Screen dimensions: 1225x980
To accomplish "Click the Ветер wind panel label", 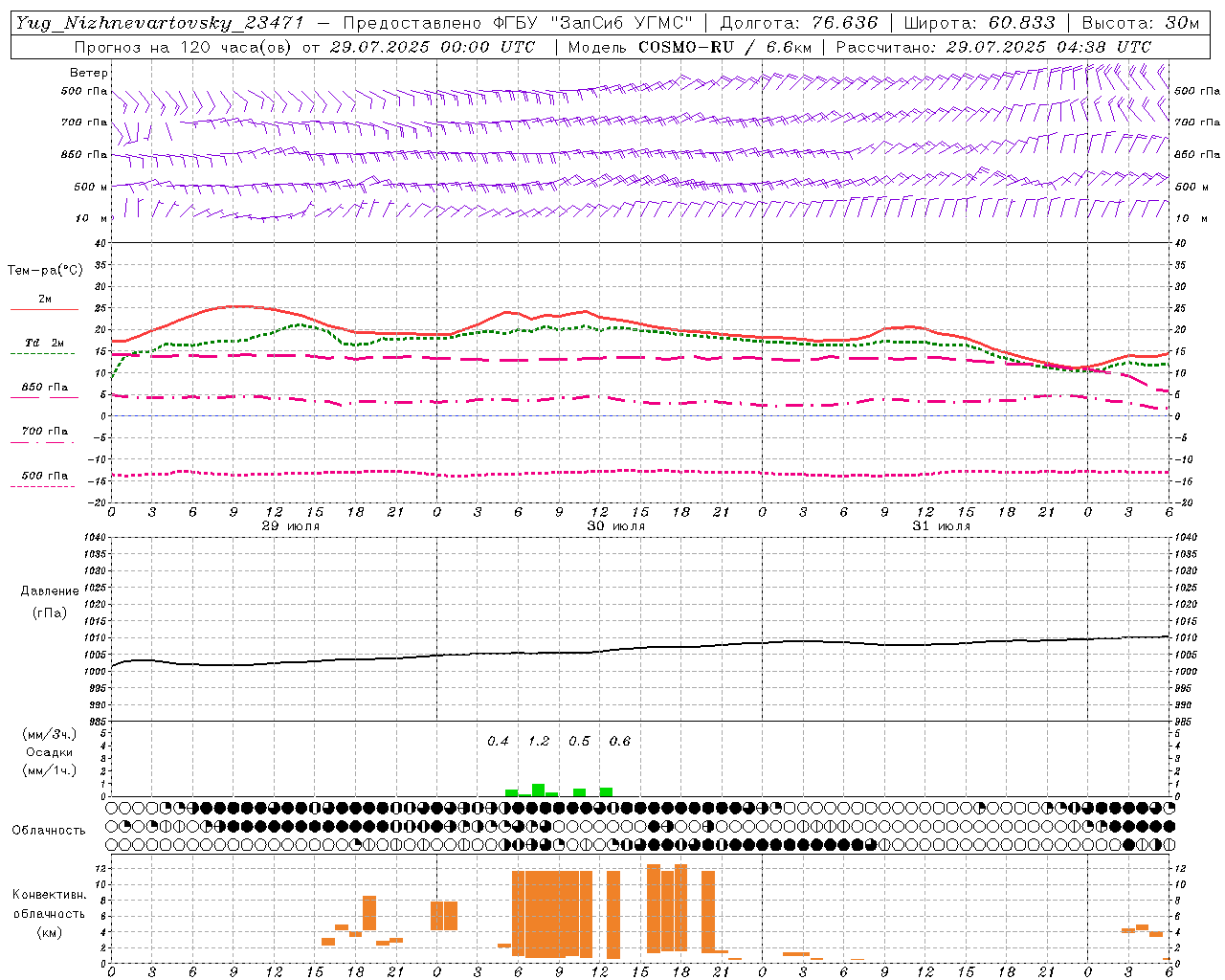I will pyautogui.click(x=89, y=73).
